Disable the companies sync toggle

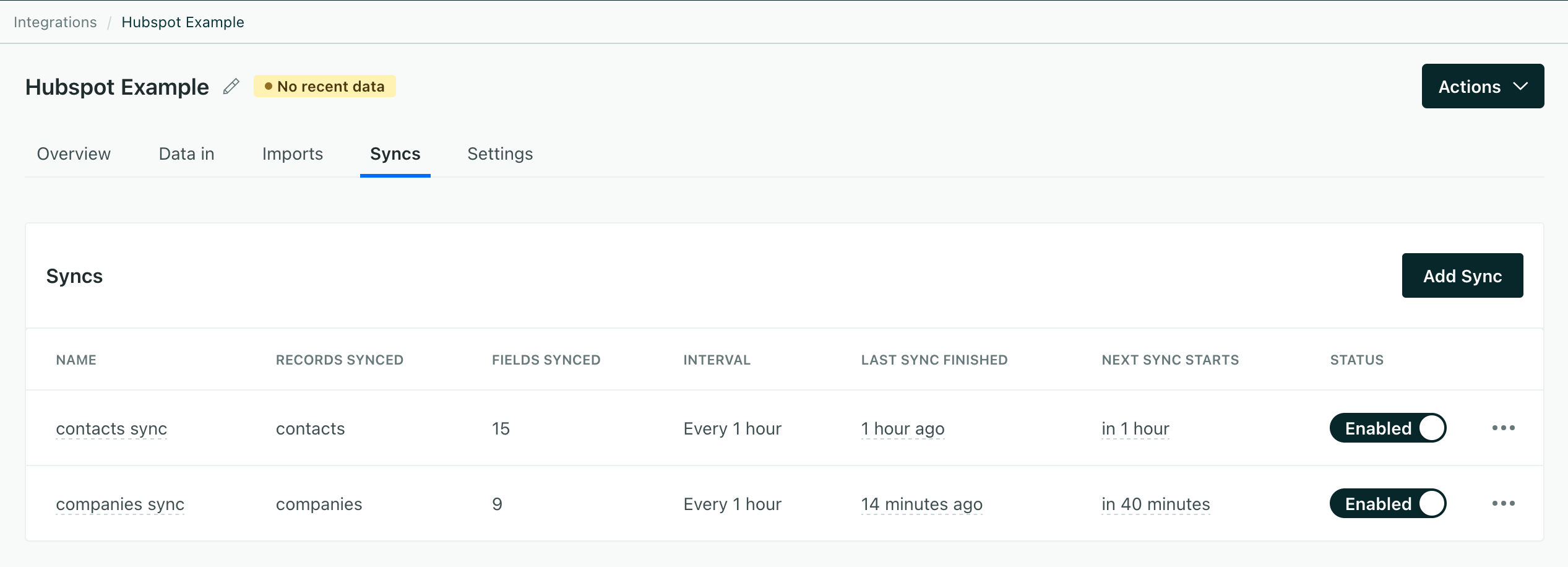[x=1388, y=503]
